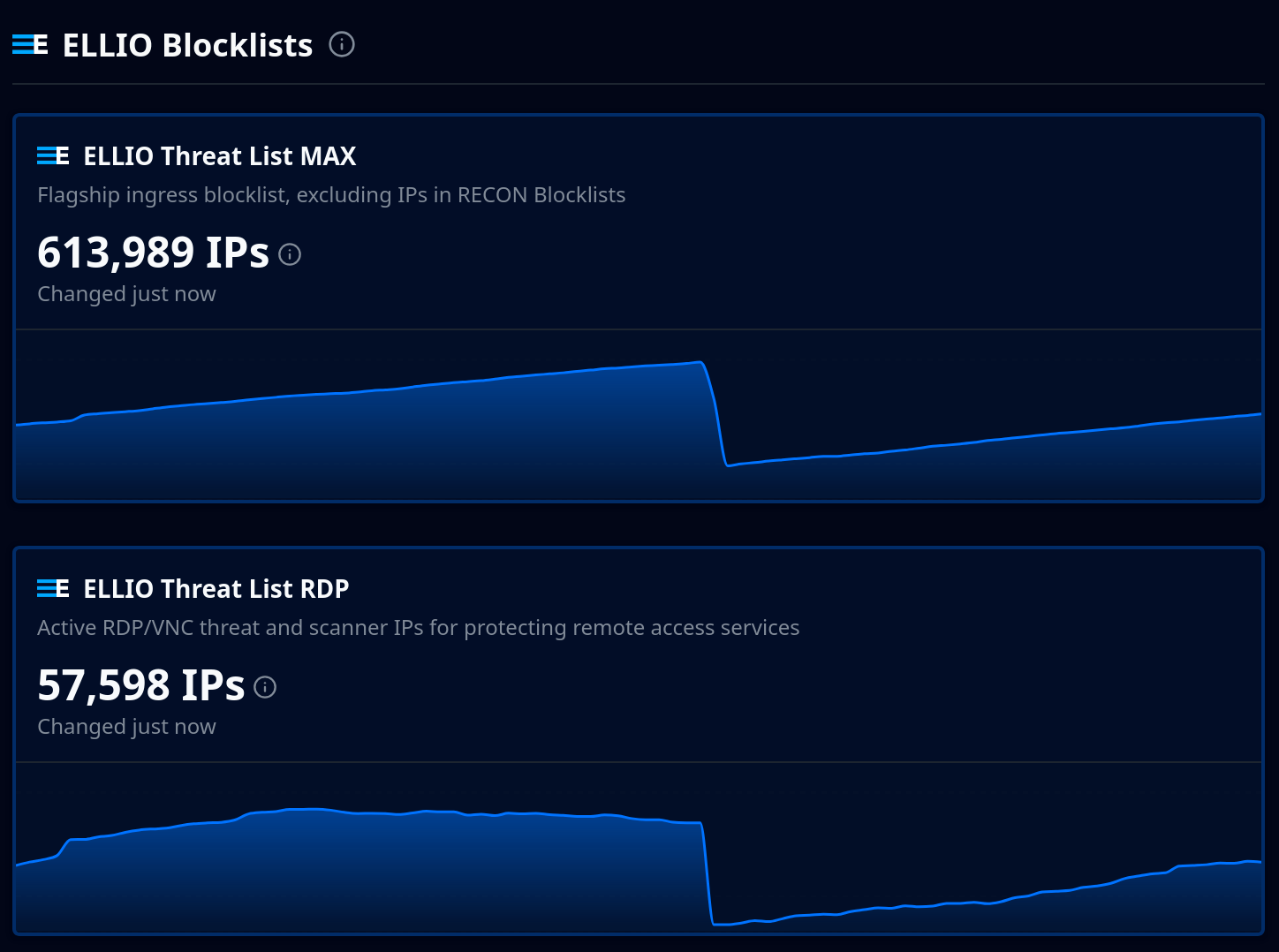1279x952 pixels.
Task: Open the info tooltip next to ELLIO Blocklists
Action: (342, 44)
